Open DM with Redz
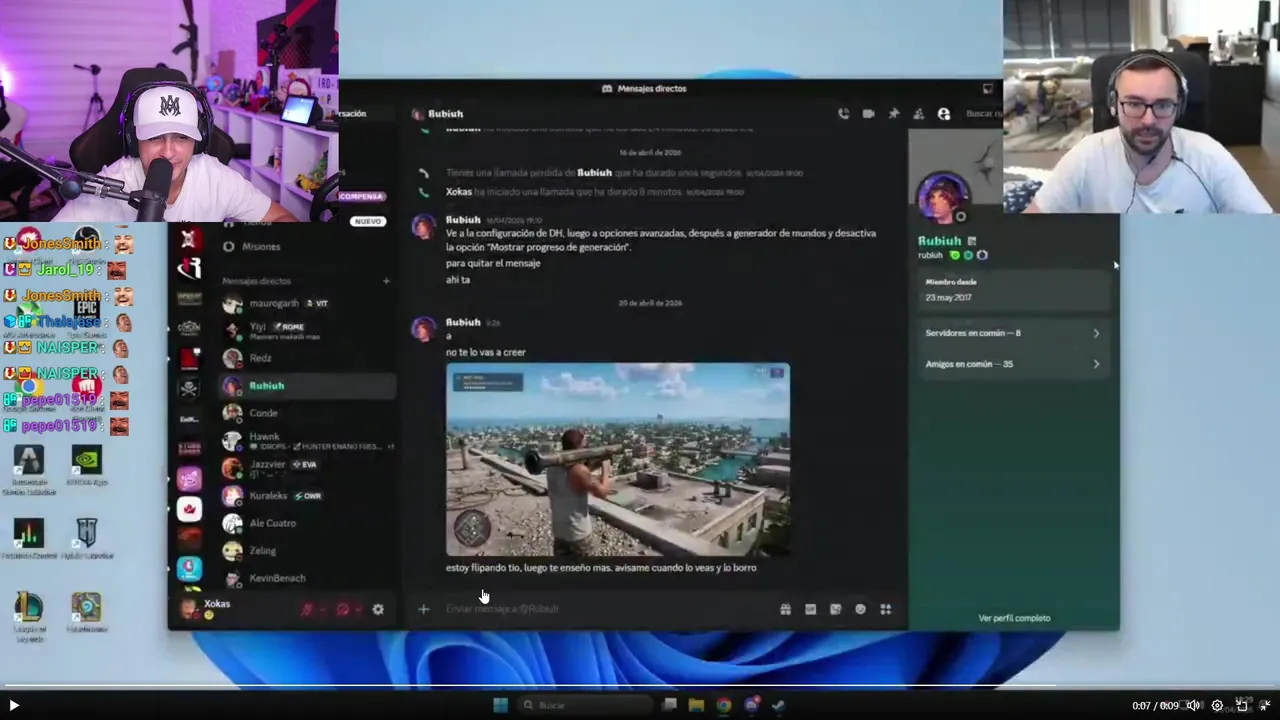 point(308,358)
